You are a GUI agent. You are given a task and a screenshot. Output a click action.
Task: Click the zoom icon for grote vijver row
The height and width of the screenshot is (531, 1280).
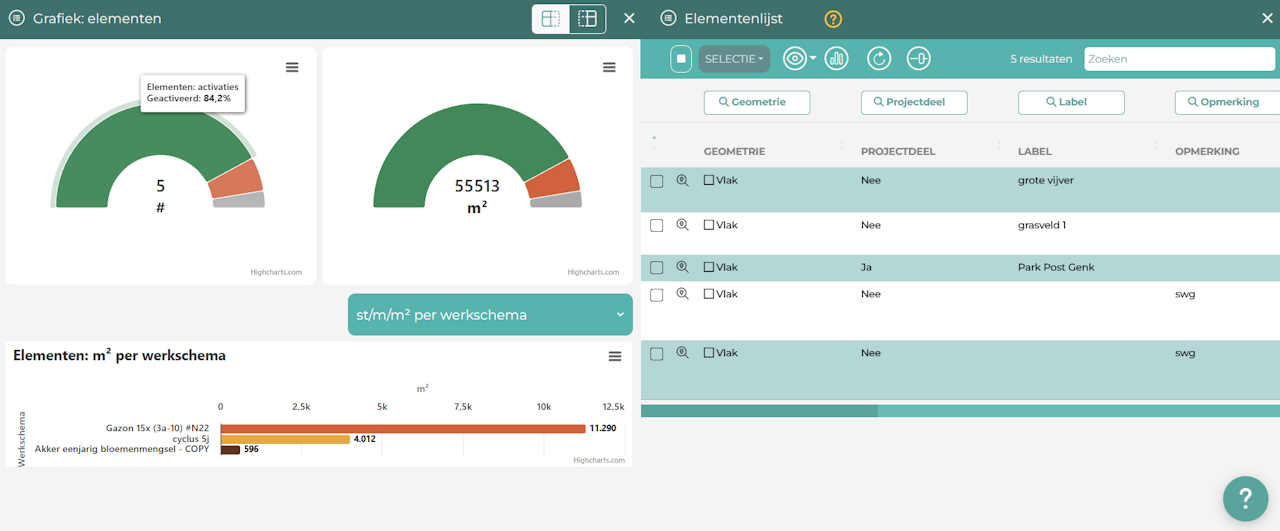pos(683,181)
